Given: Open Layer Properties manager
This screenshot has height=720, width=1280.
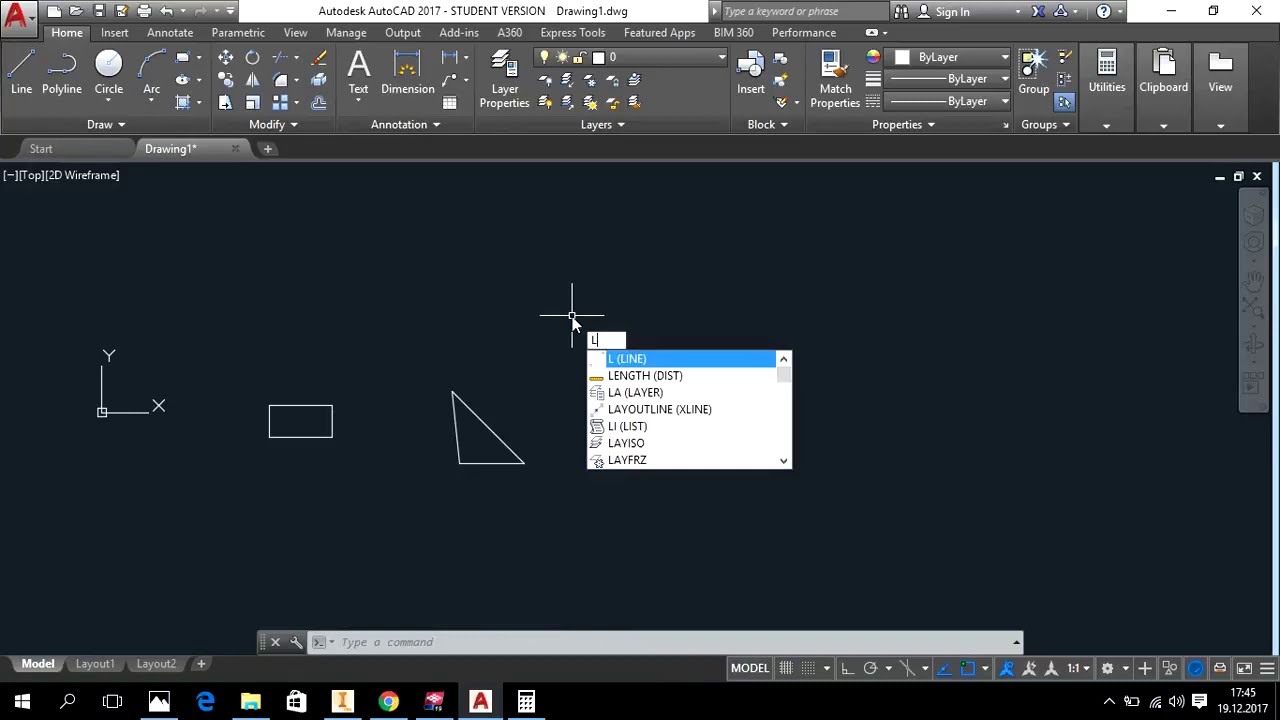Looking at the screenshot, I should [504, 79].
